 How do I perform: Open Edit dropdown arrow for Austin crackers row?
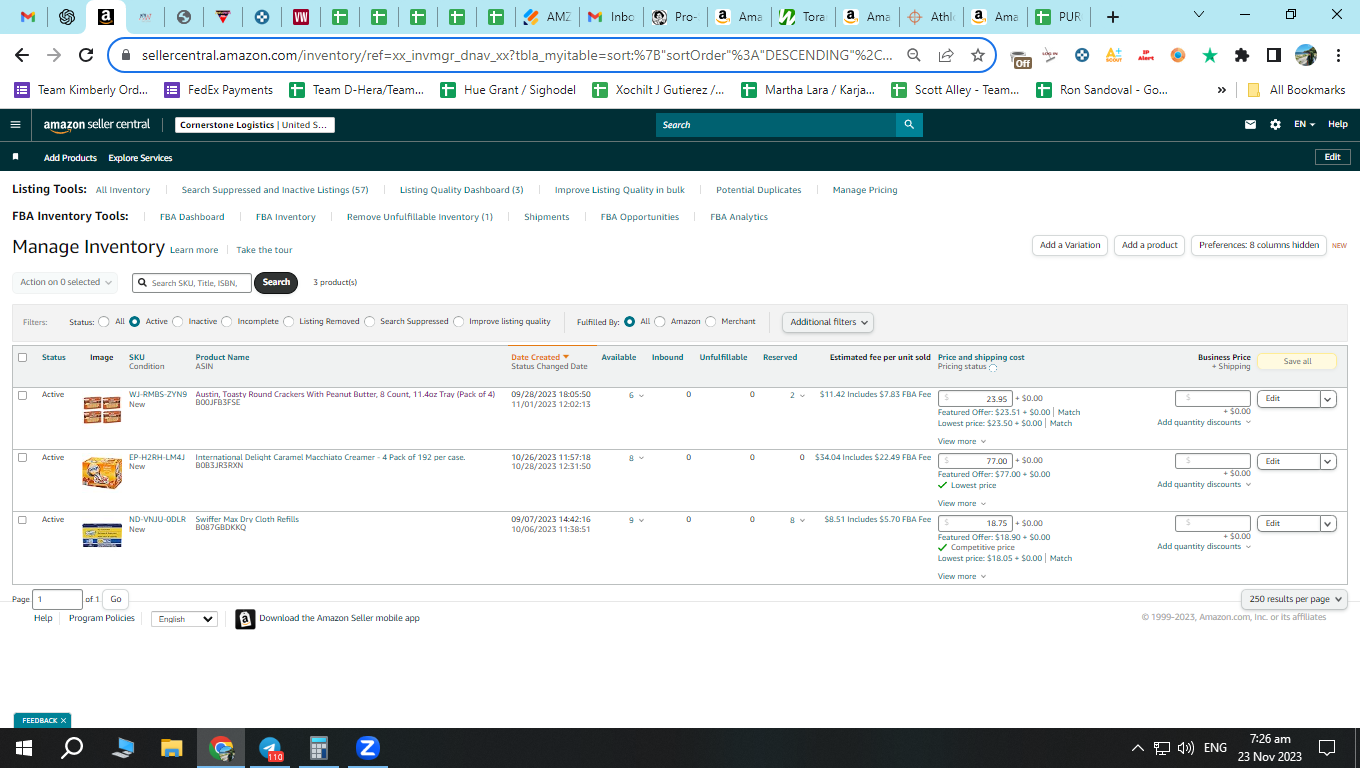pyautogui.click(x=1328, y=399)
